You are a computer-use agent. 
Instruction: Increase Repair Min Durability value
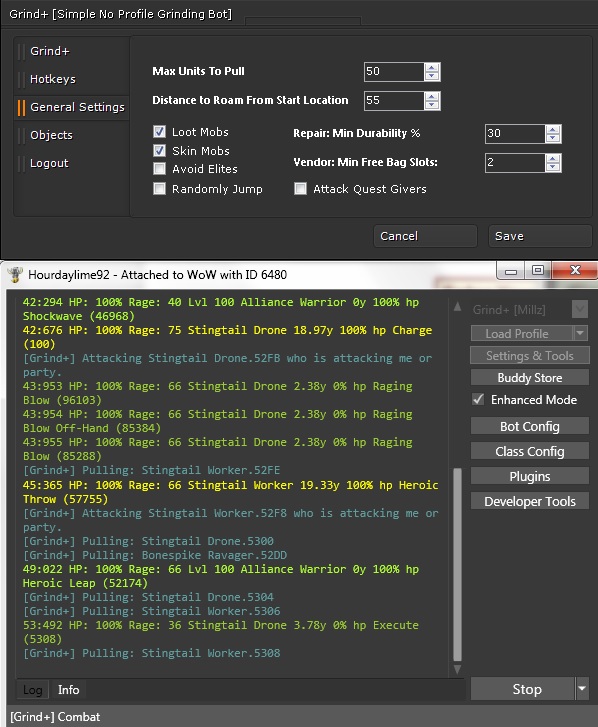[x=553, y=130]
